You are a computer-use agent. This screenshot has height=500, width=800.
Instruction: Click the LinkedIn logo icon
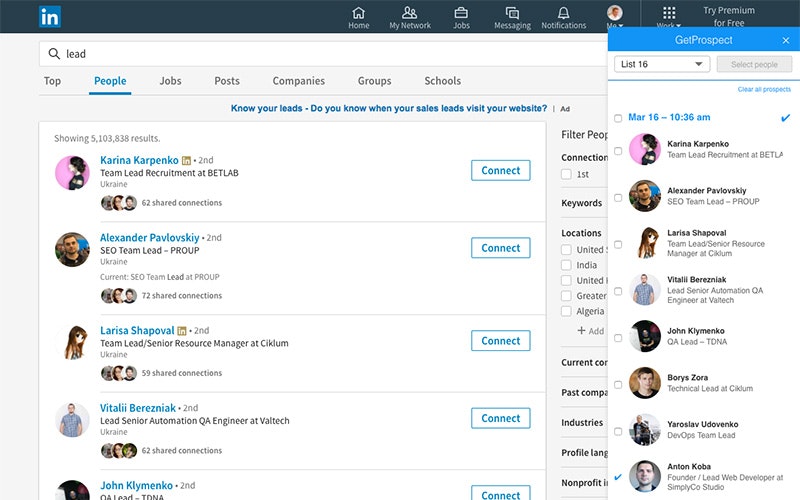[49, 17]
